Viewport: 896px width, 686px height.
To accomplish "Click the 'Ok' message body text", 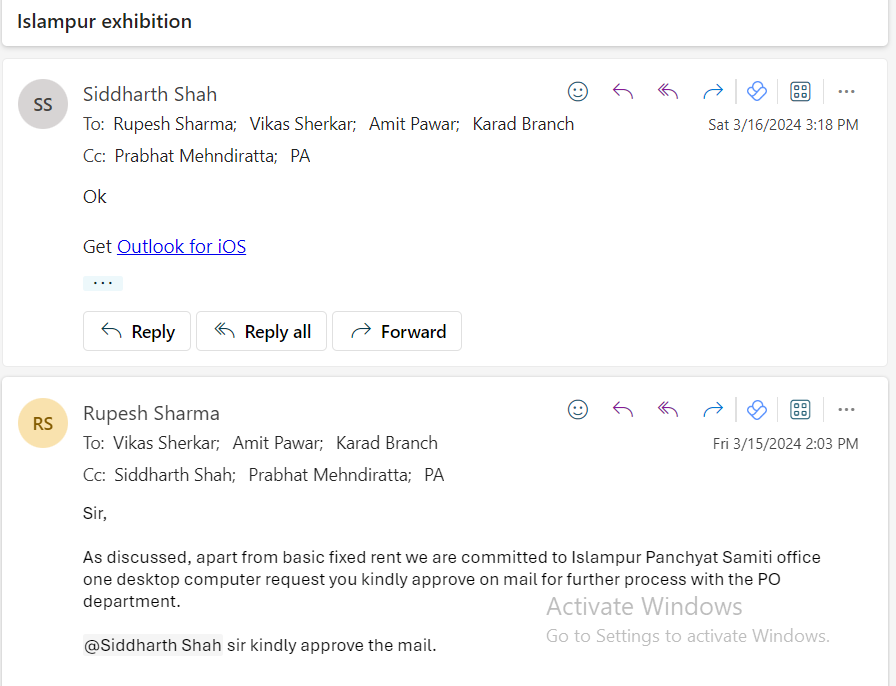I will tap(95, 197).
